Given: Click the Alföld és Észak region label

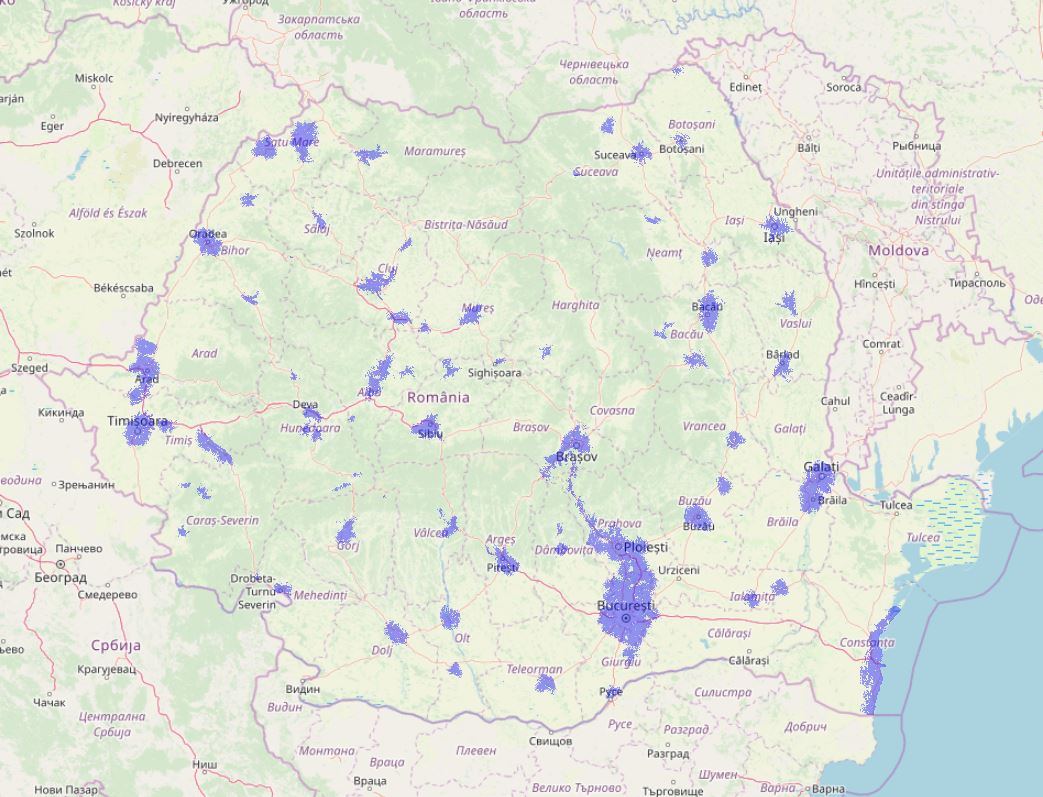Looking at the screenshot, I should coord(108,213).
